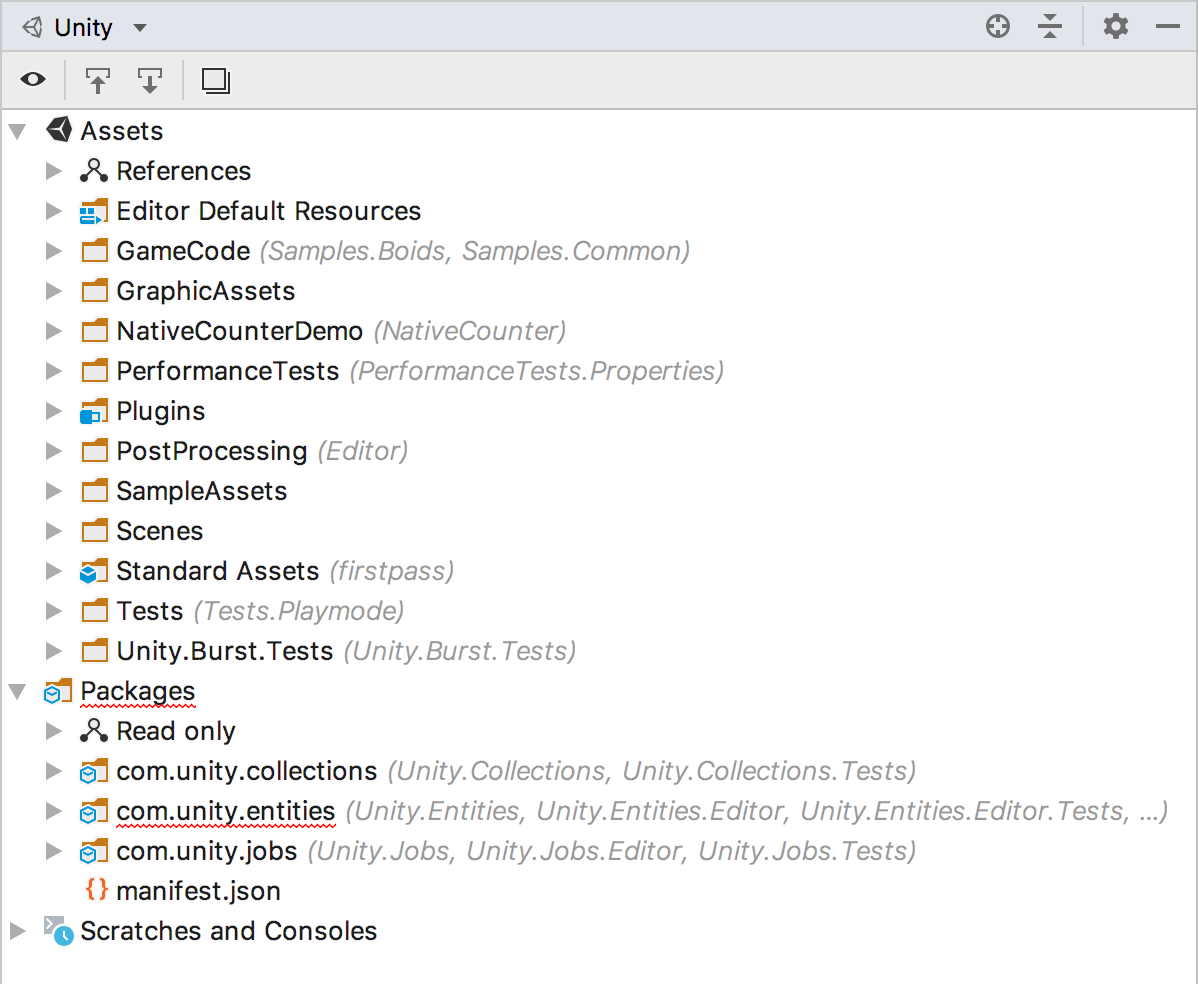Expand the Plugins folder
Screen dimensions: 1198x984
53,411
